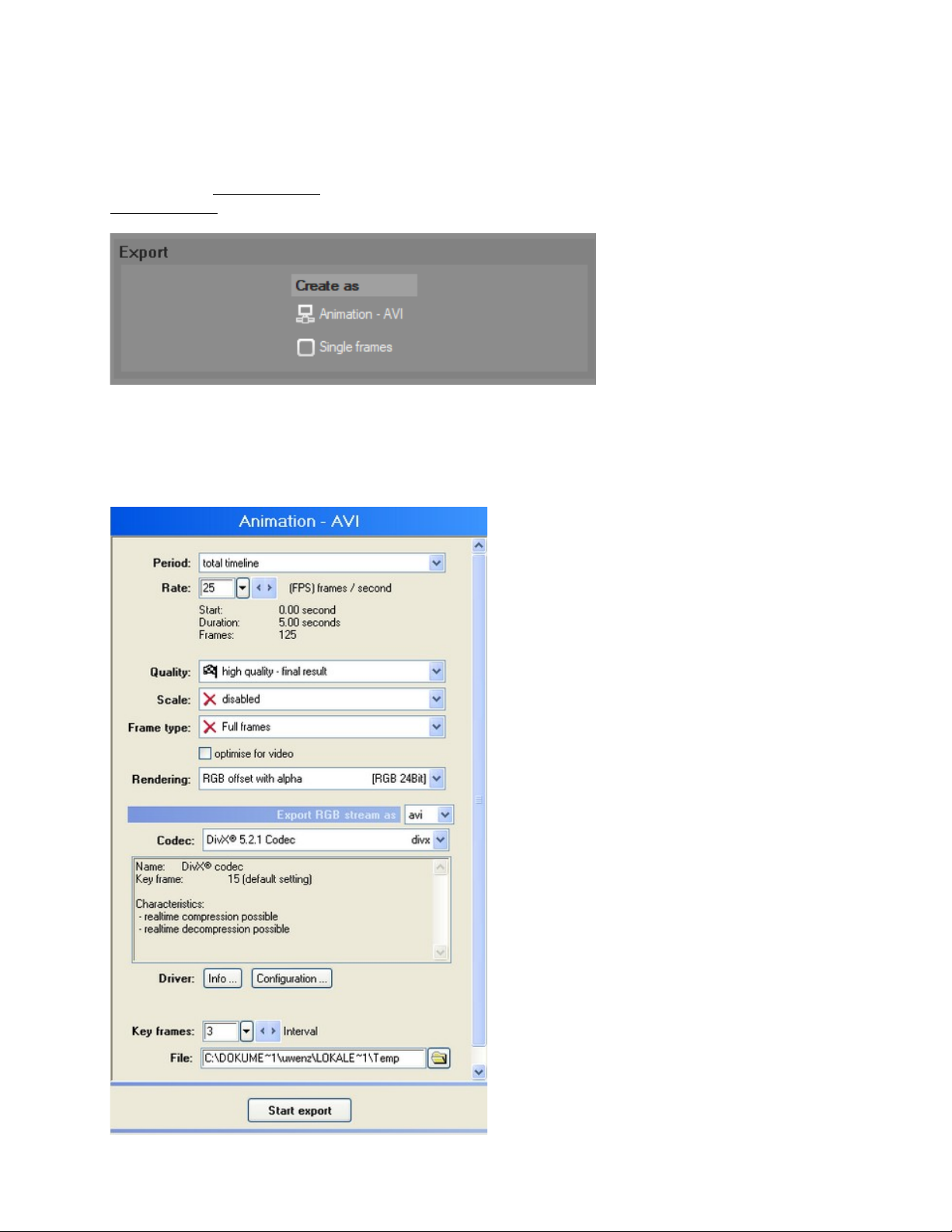The width and height of the screenshot is (952, 1232).
Task: Click panel scrollbar up arrow
Action: tap(479, 546)
